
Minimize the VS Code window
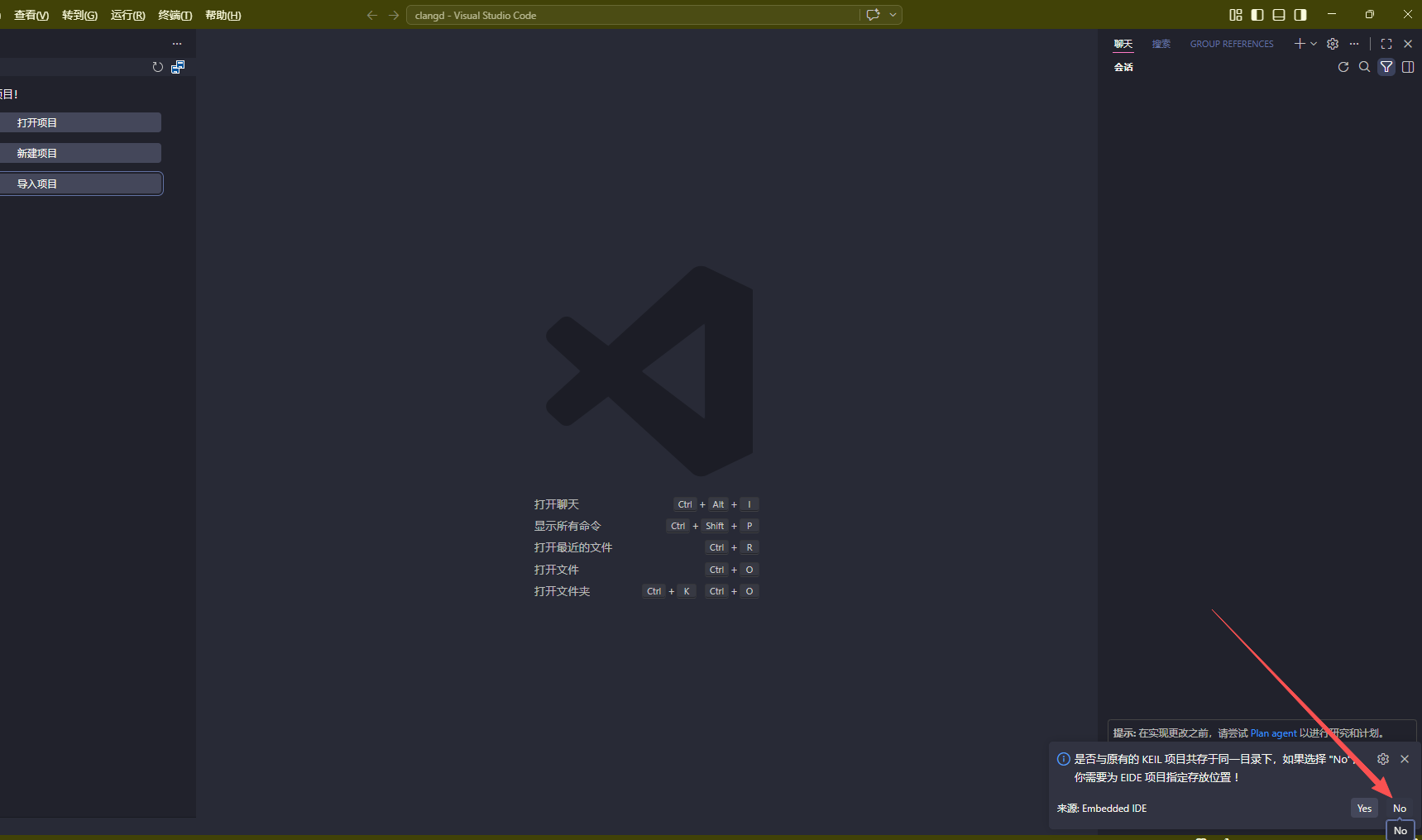pyautogui.click(x=1332, y=14)
